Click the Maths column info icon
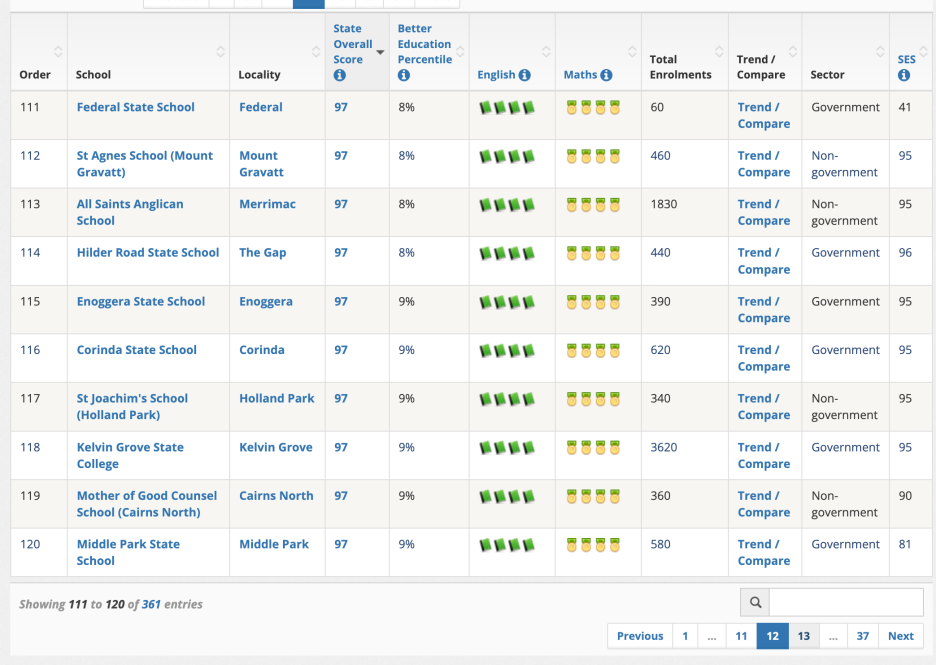Image resolution: width=936 pixels, height=665 pixels. pos(606,75)
